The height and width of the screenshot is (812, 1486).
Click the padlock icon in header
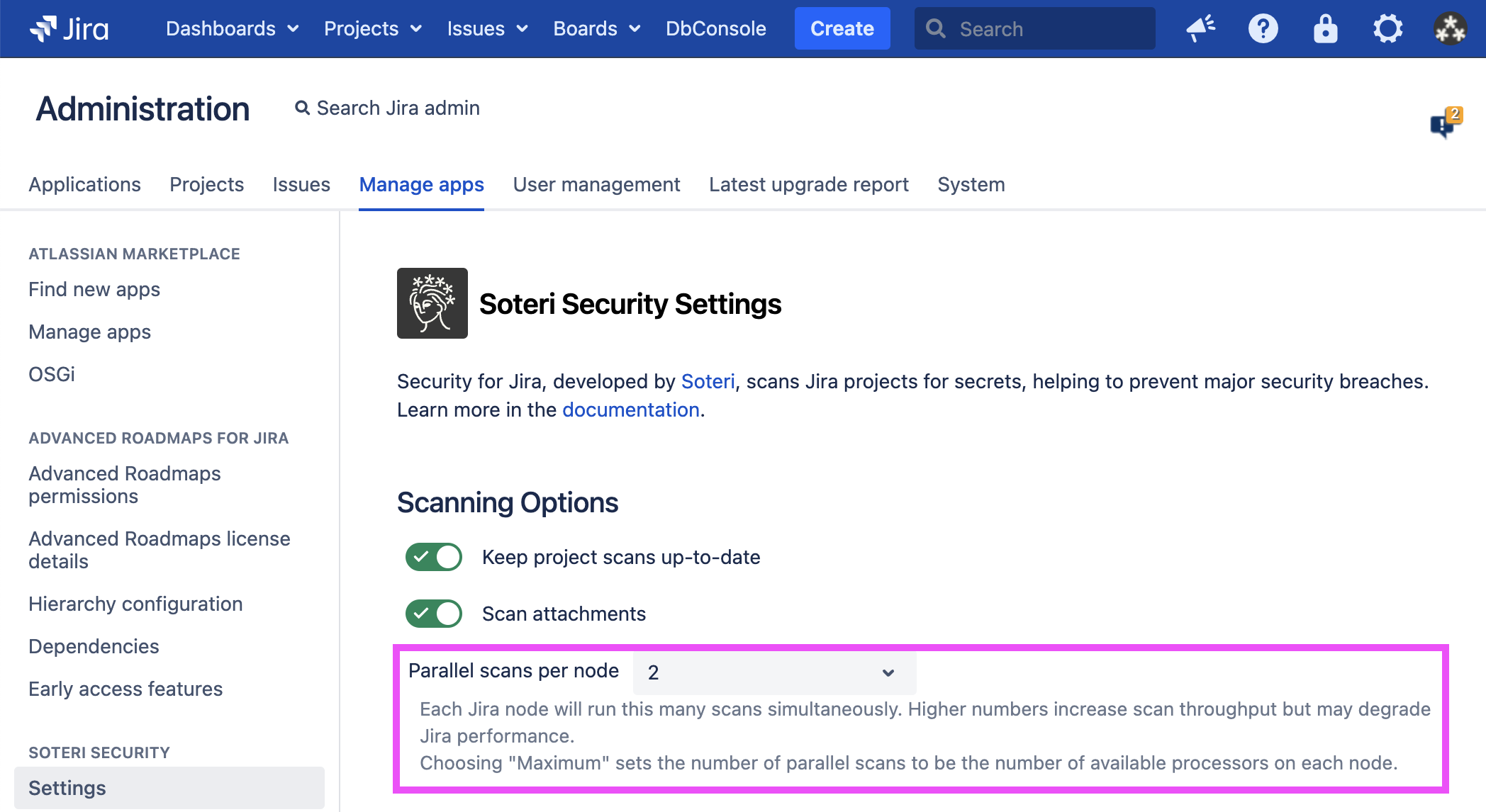1324,28
